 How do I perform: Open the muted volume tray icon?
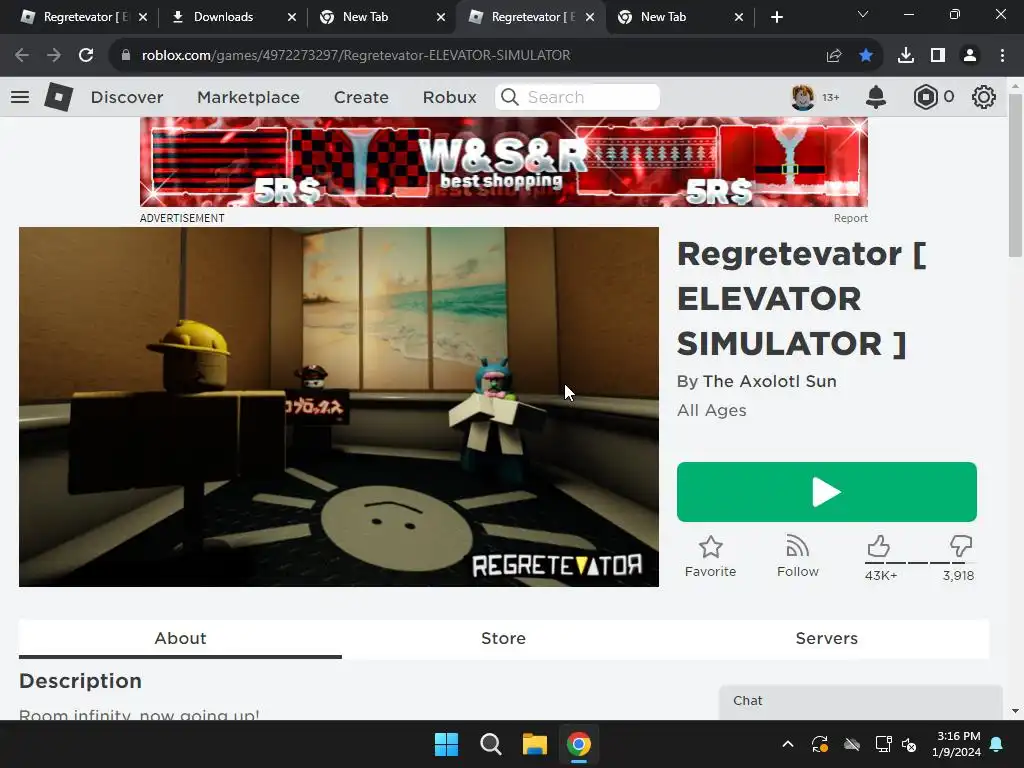[909, 744]
